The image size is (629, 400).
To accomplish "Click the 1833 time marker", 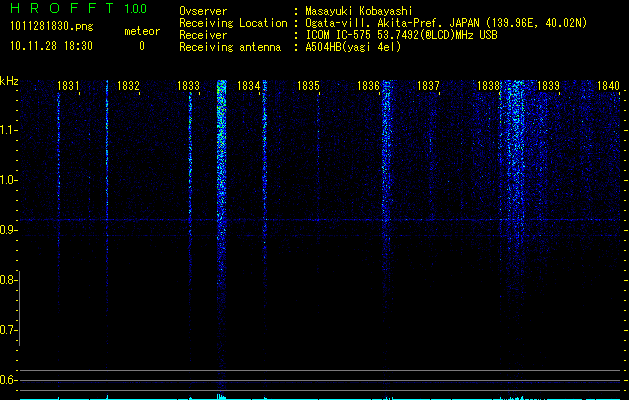I will click(x=188, y=86).
